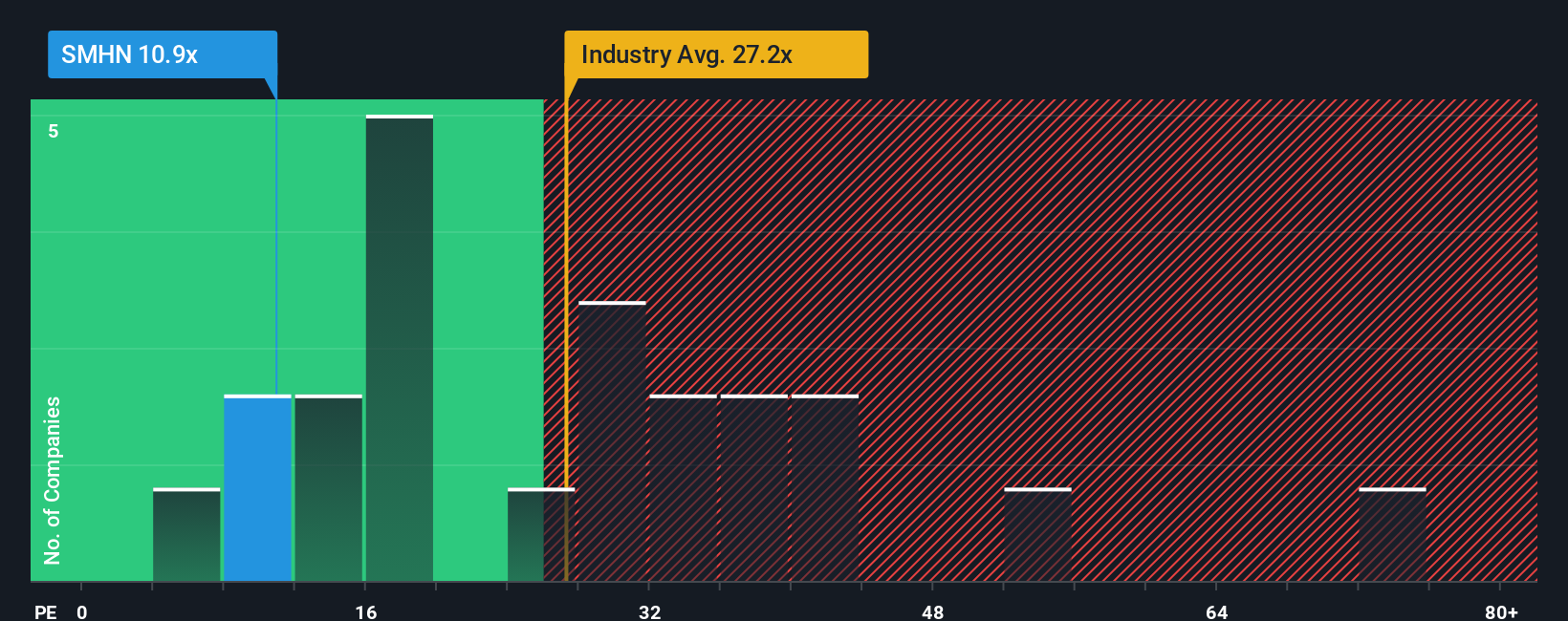Click the Industry Avg. 27.2x label

(716, 54)
